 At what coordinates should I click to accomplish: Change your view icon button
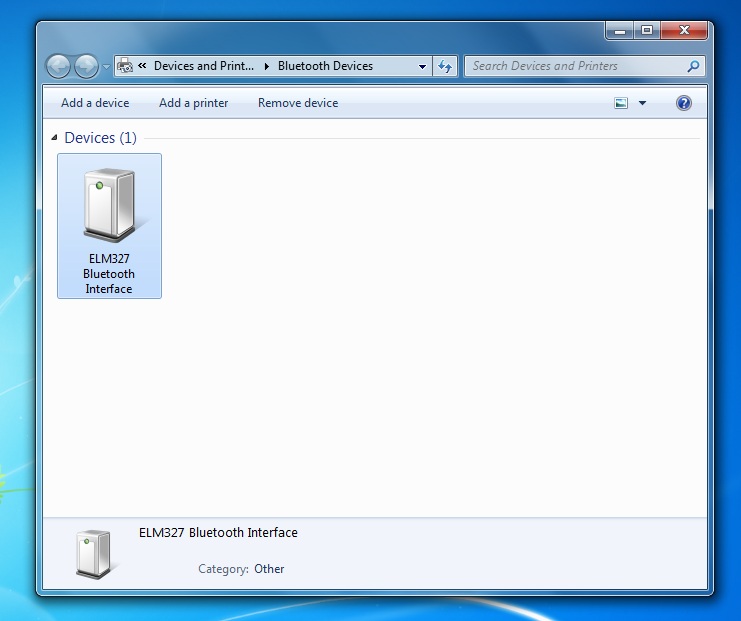621,103
